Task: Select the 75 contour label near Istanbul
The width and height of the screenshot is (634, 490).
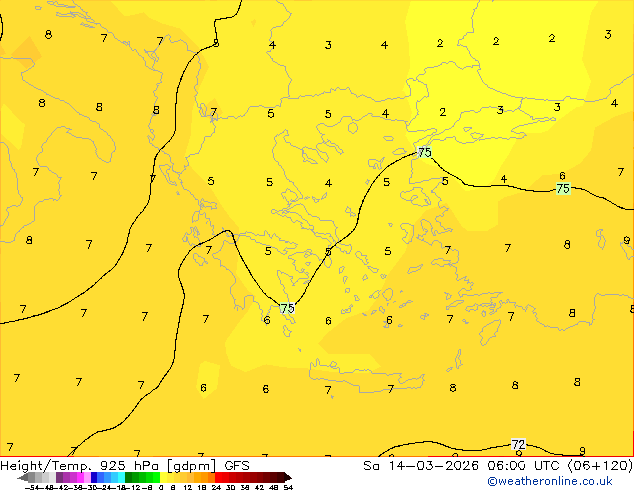Action: point(425,152)
